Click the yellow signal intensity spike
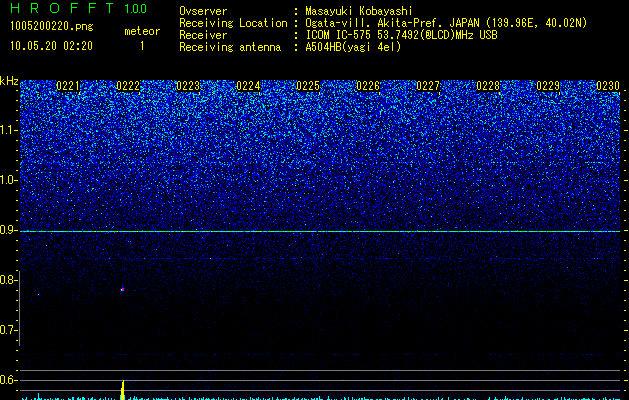 click(123, 390)
